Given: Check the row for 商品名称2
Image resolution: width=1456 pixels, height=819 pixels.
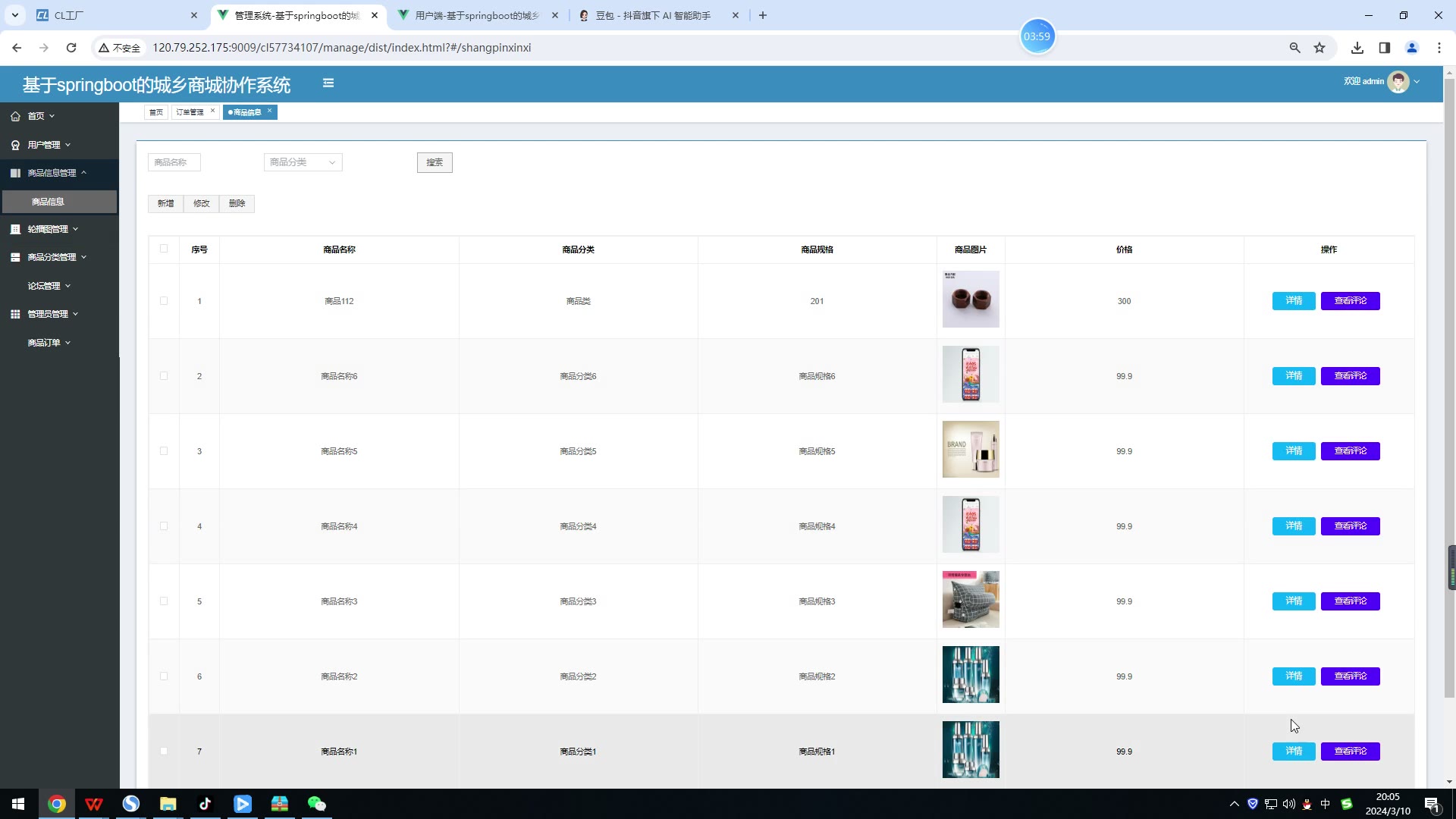Looking at the screenshot, I should 164,676.
